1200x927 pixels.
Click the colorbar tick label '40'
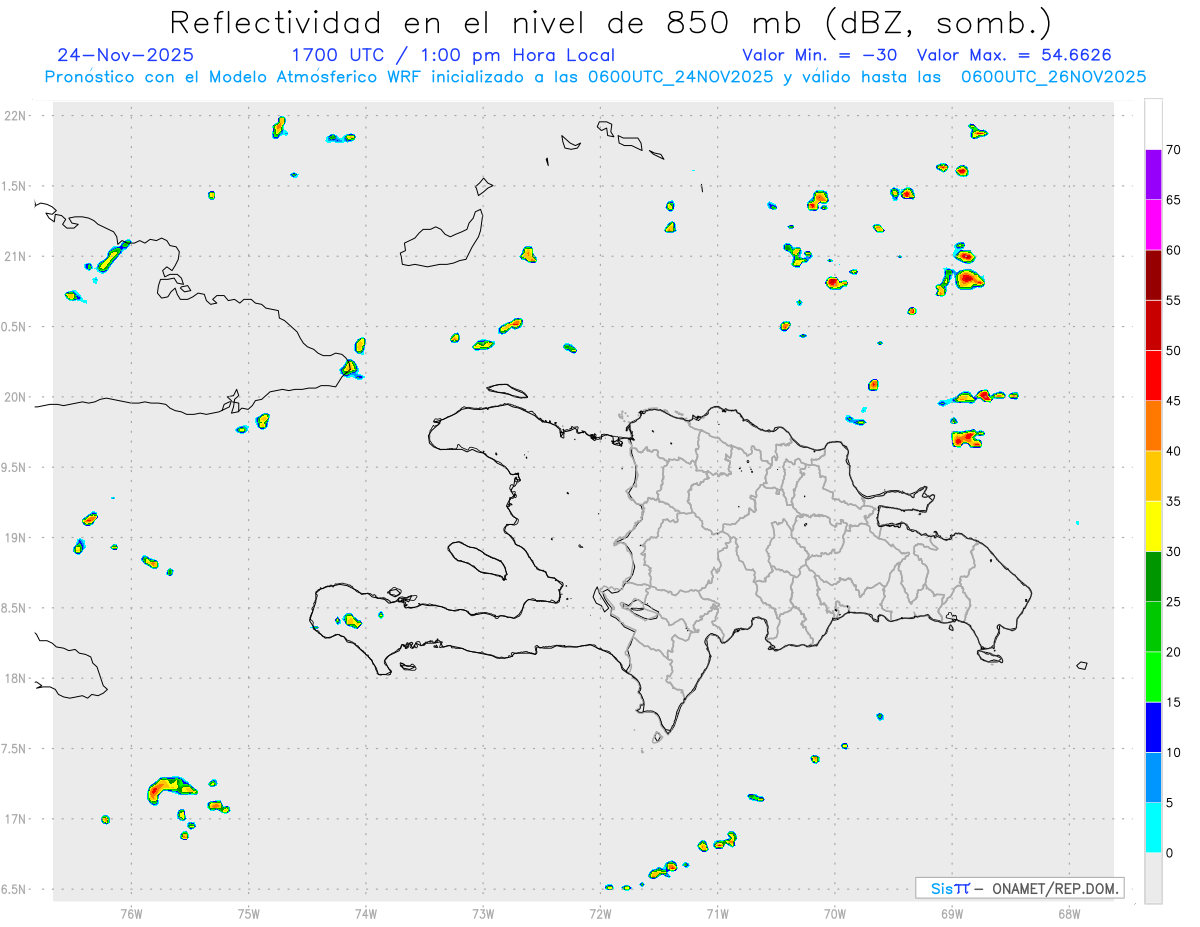[1174, 451]
